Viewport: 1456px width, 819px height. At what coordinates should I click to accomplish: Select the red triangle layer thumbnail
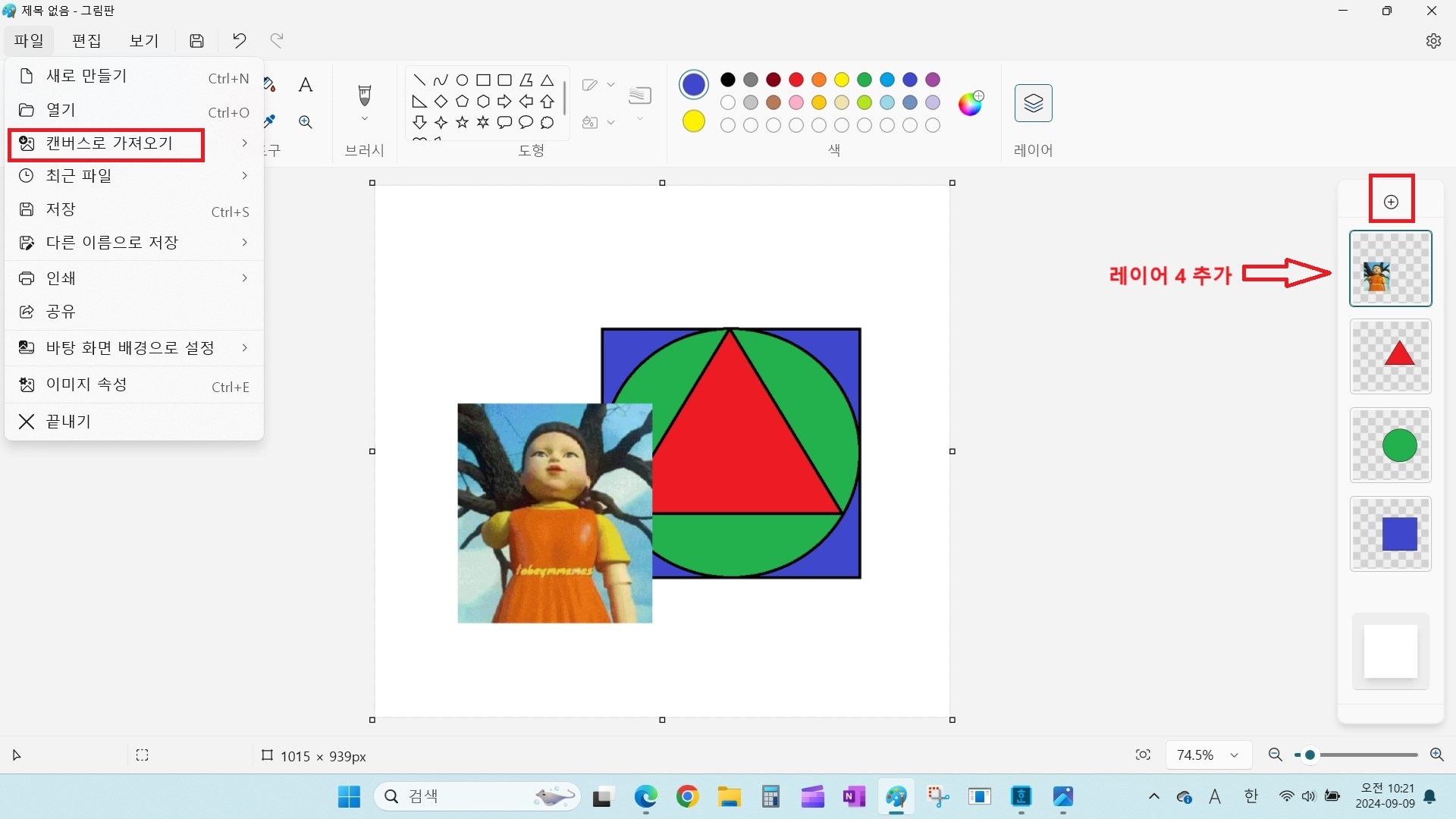click(1391, 356)
